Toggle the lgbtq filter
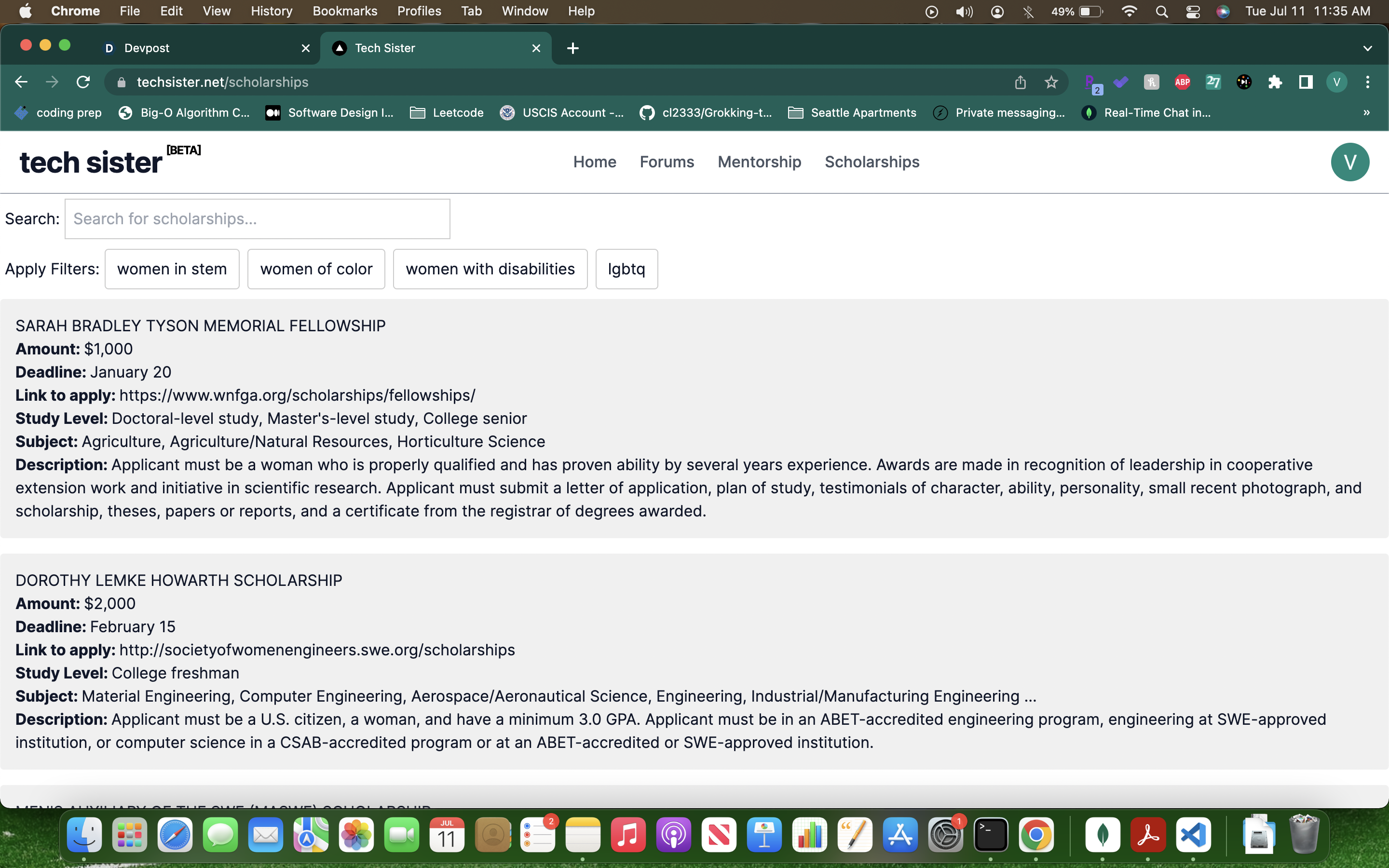 click(626, 269)
